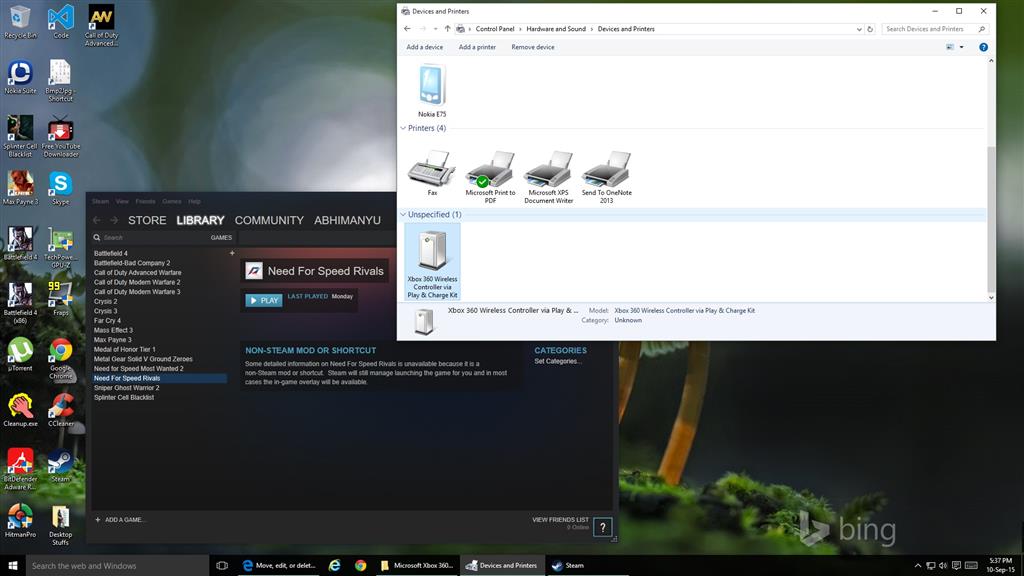Open Steam GAMES filter dropdown
Screen dimensions: 1024x576
pos(221,238)
